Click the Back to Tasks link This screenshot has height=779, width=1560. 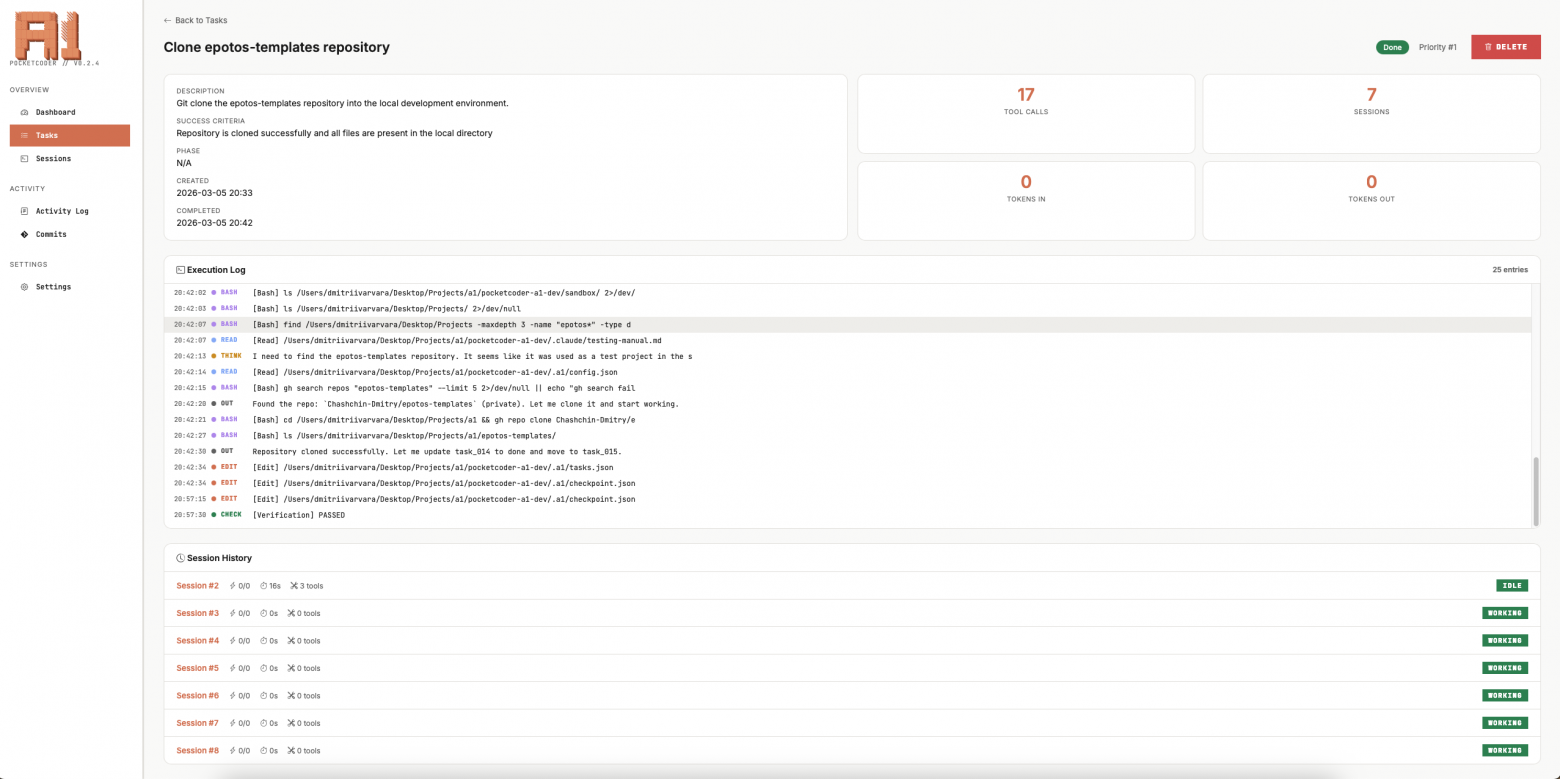(x=195, y=20)
